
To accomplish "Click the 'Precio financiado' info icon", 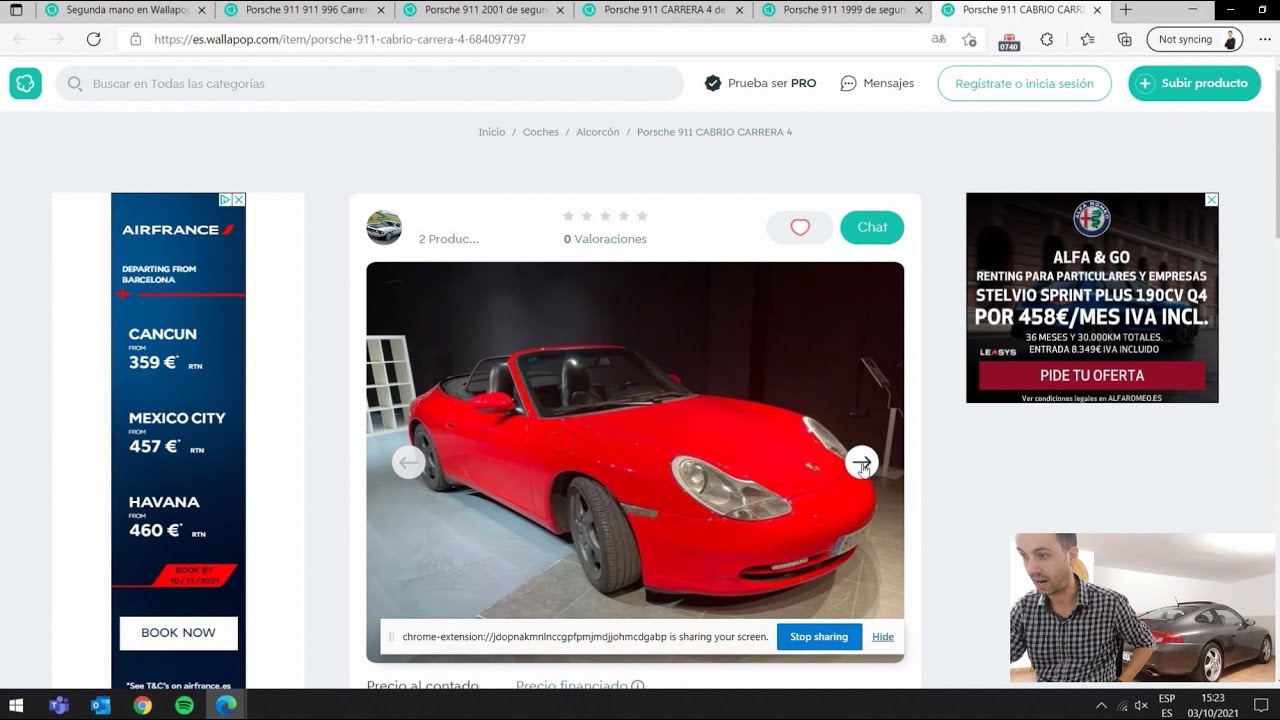I will coord(638,686).
